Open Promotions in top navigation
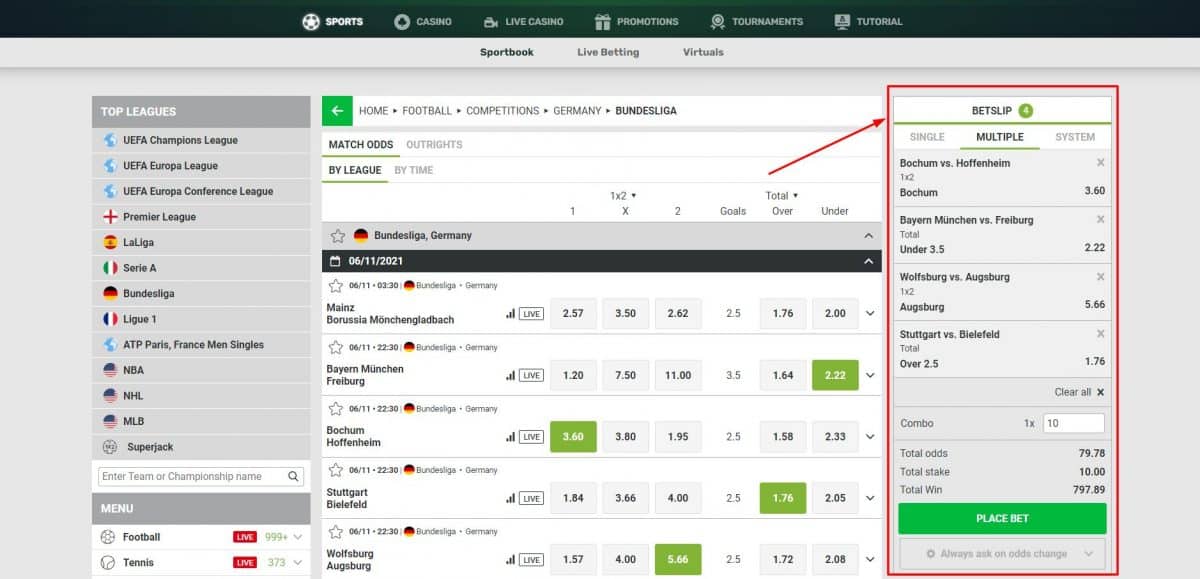This screenshot has width=1200, height=579. coord(636,21)
